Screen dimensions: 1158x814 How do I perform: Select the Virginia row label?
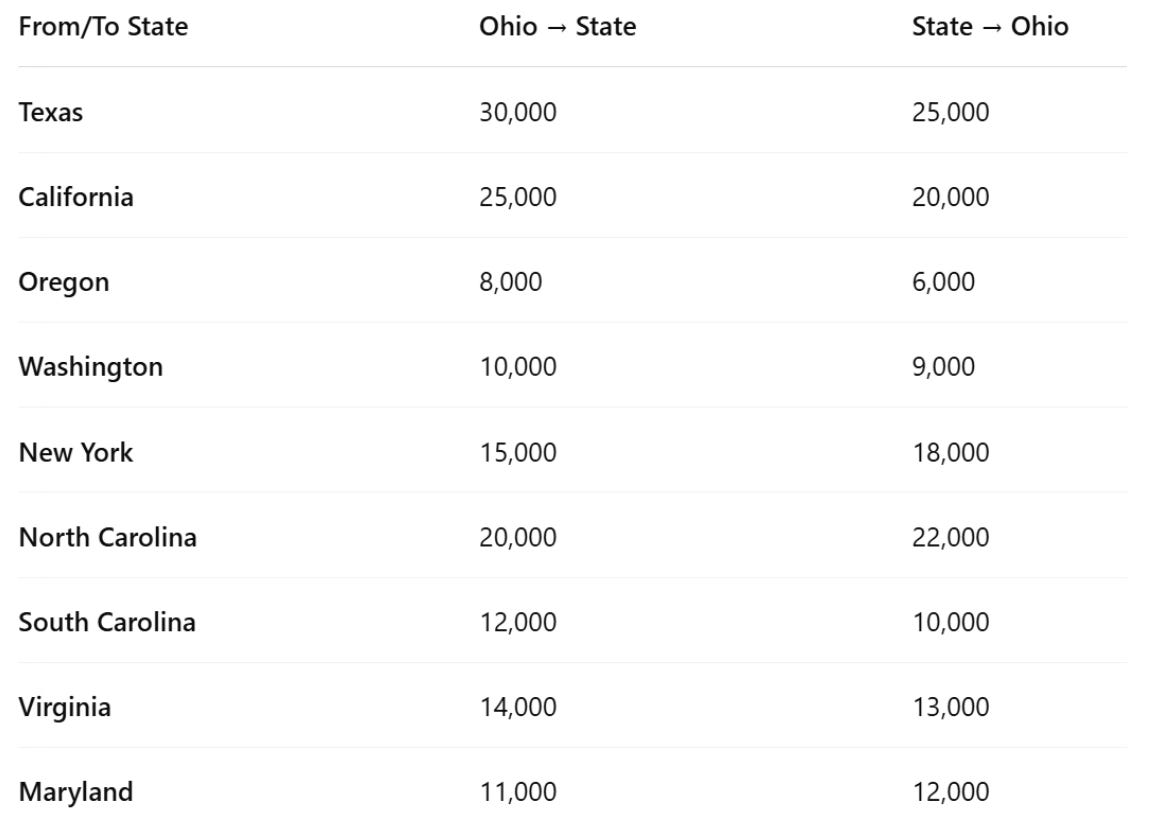point(64,708)
